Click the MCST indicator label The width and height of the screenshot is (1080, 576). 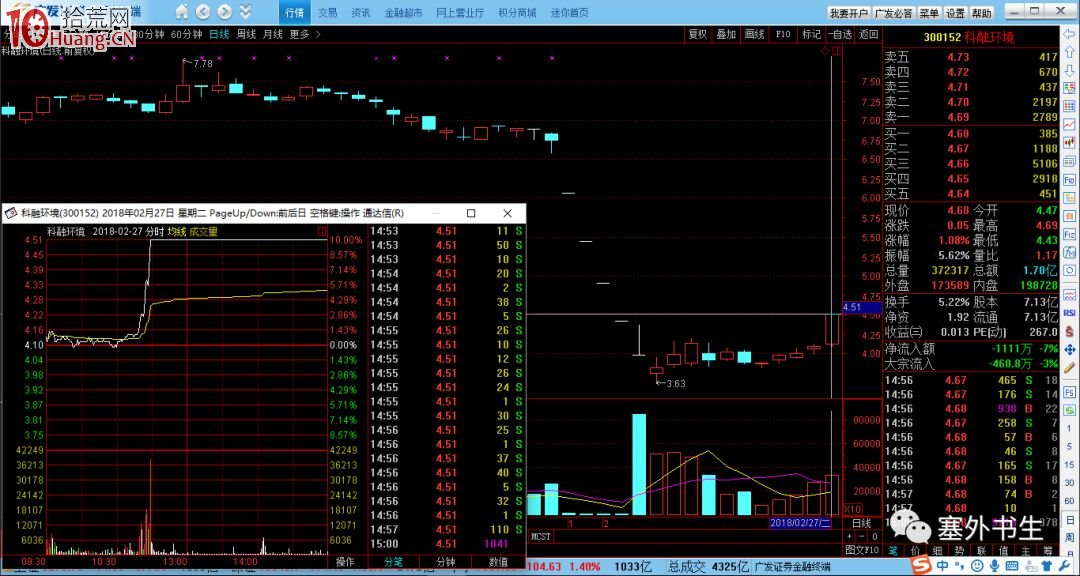541,535
